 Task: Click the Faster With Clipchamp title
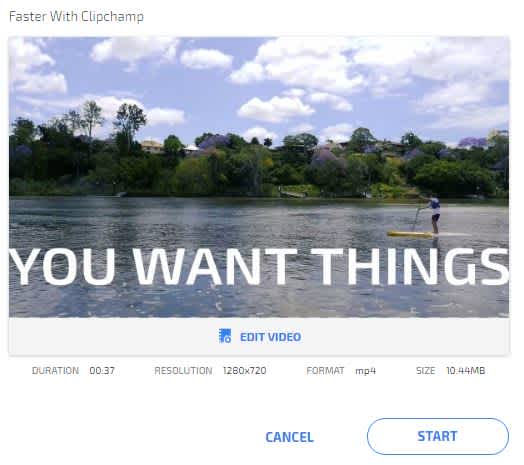[76, 16]
